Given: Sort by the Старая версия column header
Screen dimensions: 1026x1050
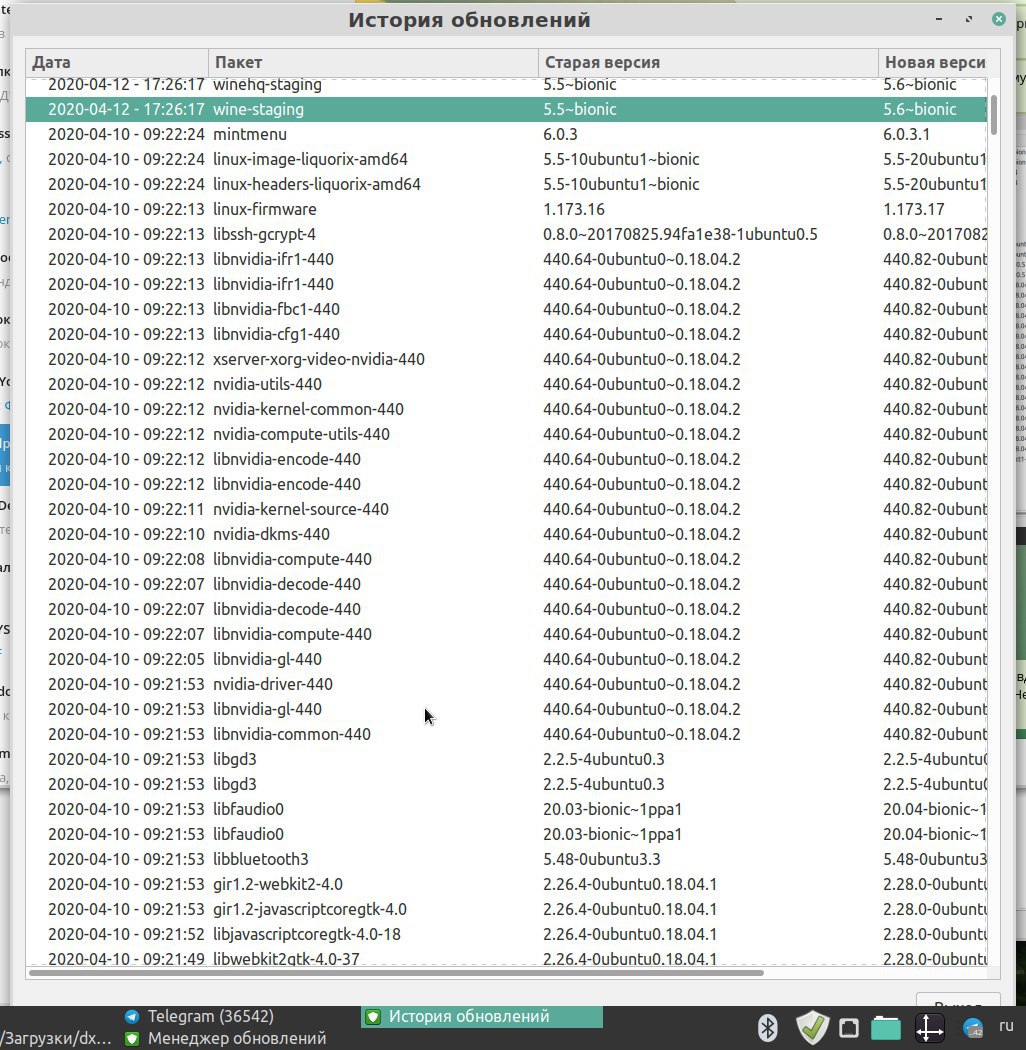Looking at the screenshot, I should (x=708, y=62).
